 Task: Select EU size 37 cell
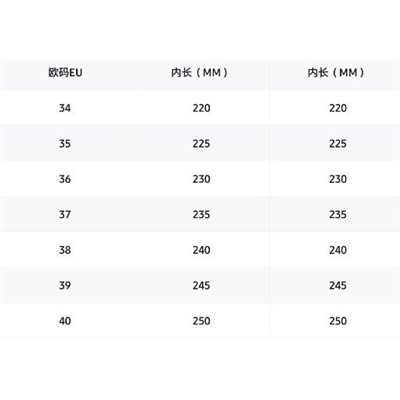[65, 214]
